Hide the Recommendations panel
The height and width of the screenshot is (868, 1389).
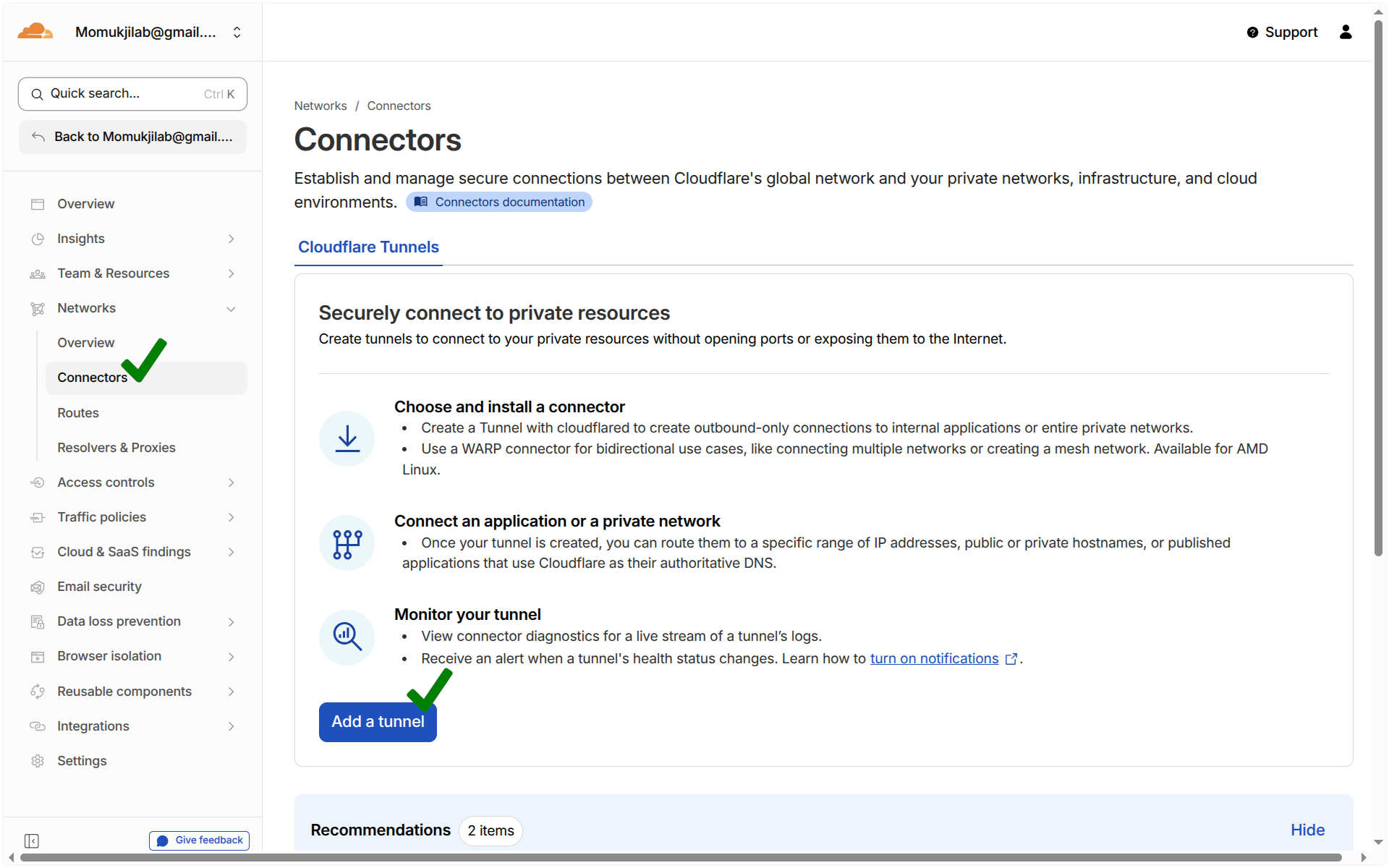pyautogui.click(x=1307, y=830)
